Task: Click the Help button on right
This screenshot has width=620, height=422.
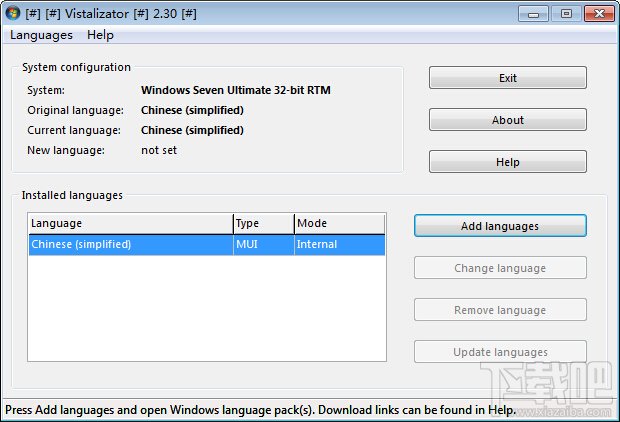Action: 508,162
